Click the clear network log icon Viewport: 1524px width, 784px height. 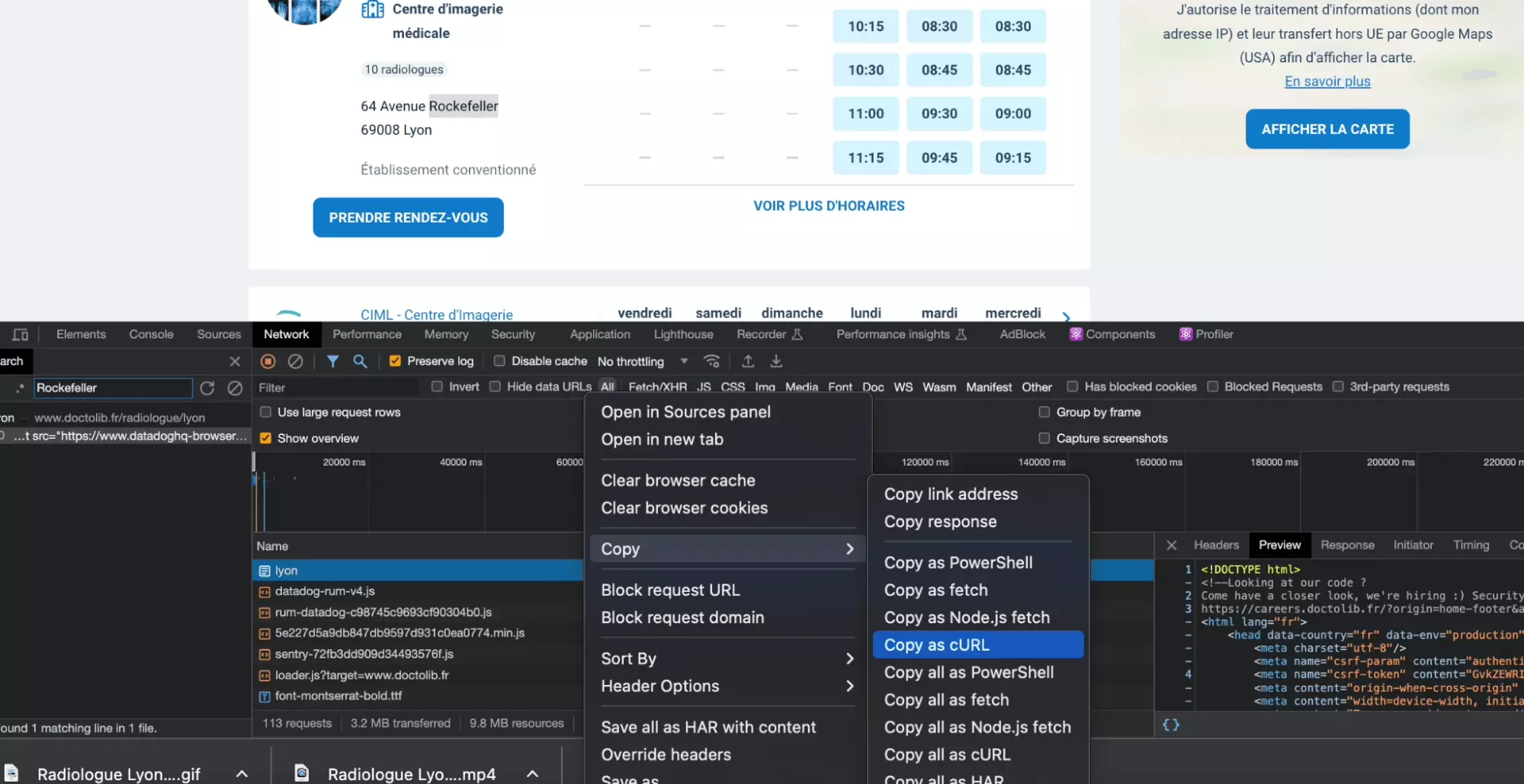[295, 361]
